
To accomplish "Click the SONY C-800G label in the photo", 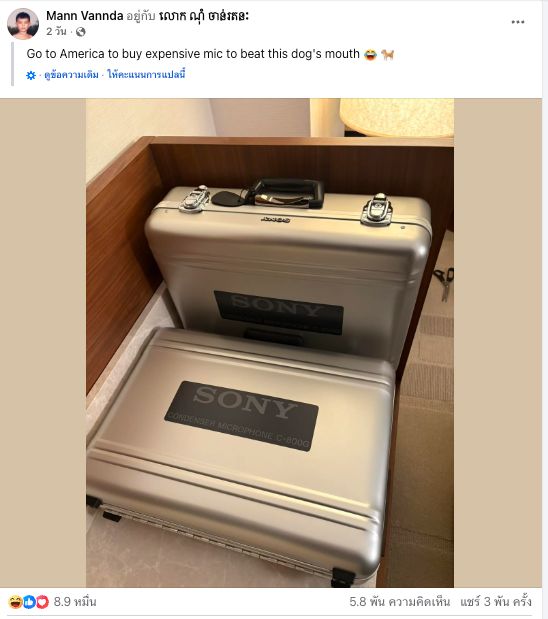I will pyautogui.click(x=242, y=416).
